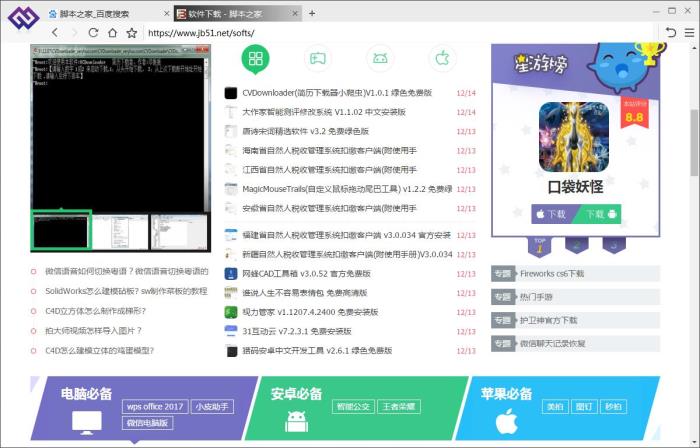
Task: Open the Android category icon
Action: tap(379, 58)
